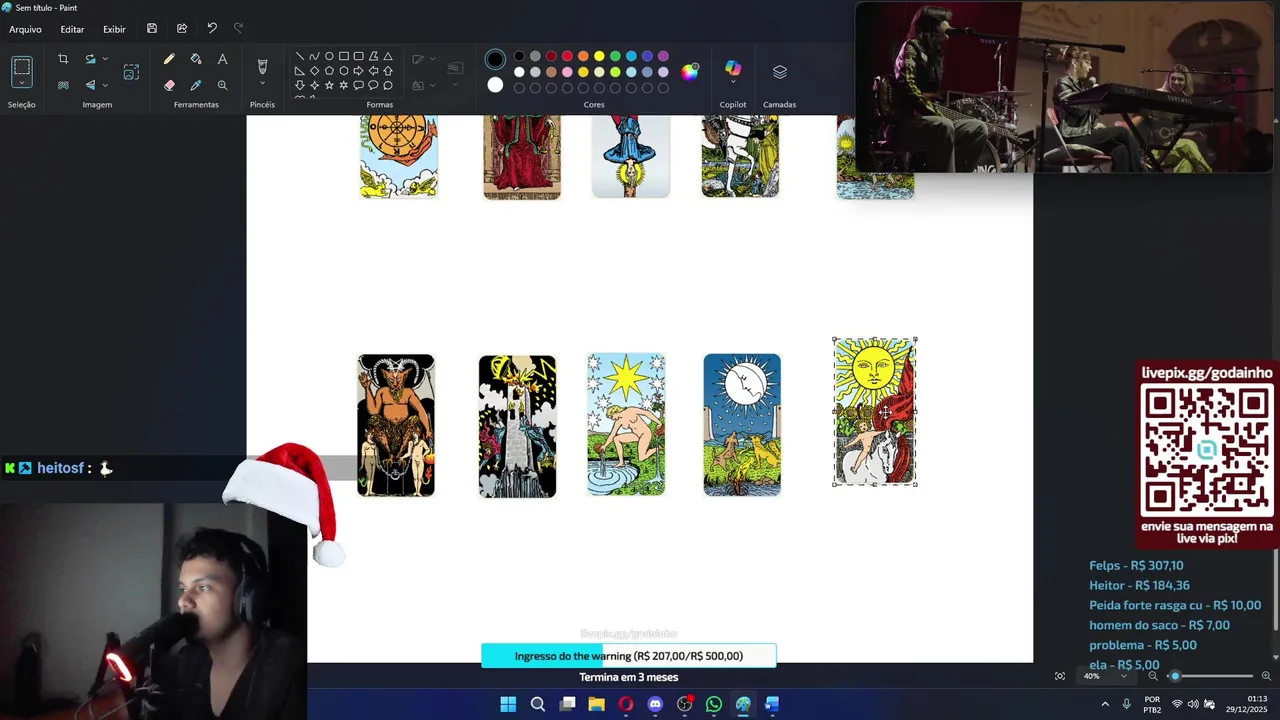
Task: Pick the green color swatch
Action: pos(615,56)
